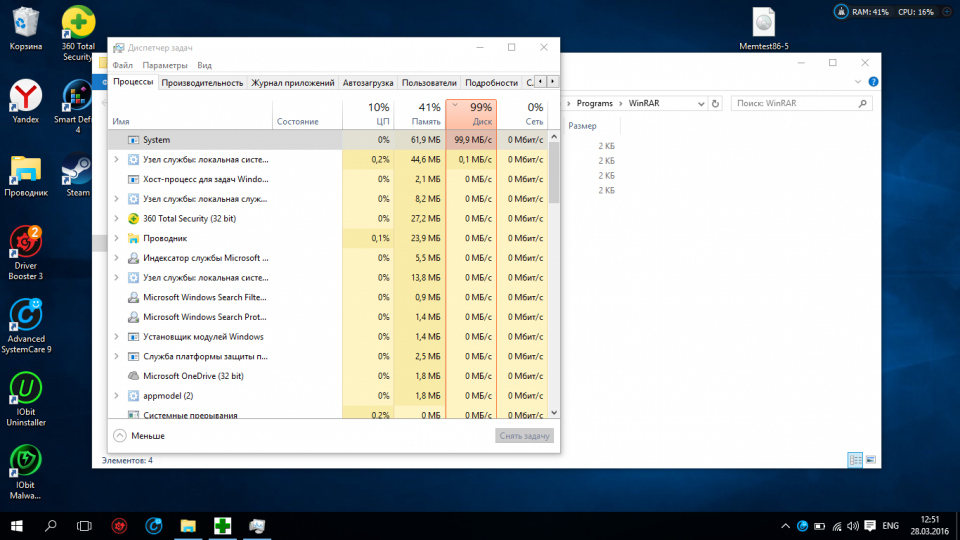Open the Параметры menu

[x=165, y=65]
